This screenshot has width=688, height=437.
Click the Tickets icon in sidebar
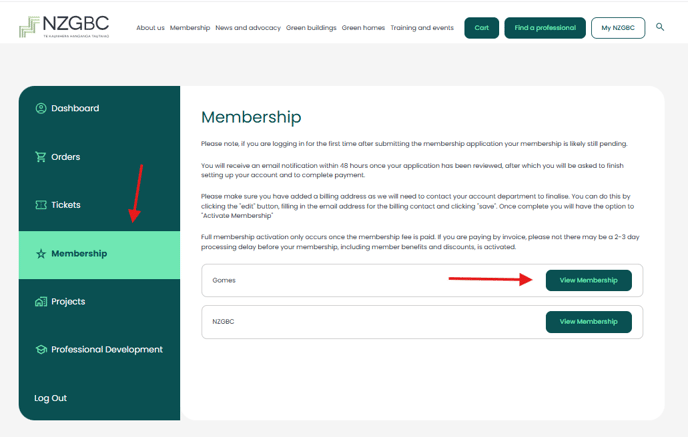41,205
